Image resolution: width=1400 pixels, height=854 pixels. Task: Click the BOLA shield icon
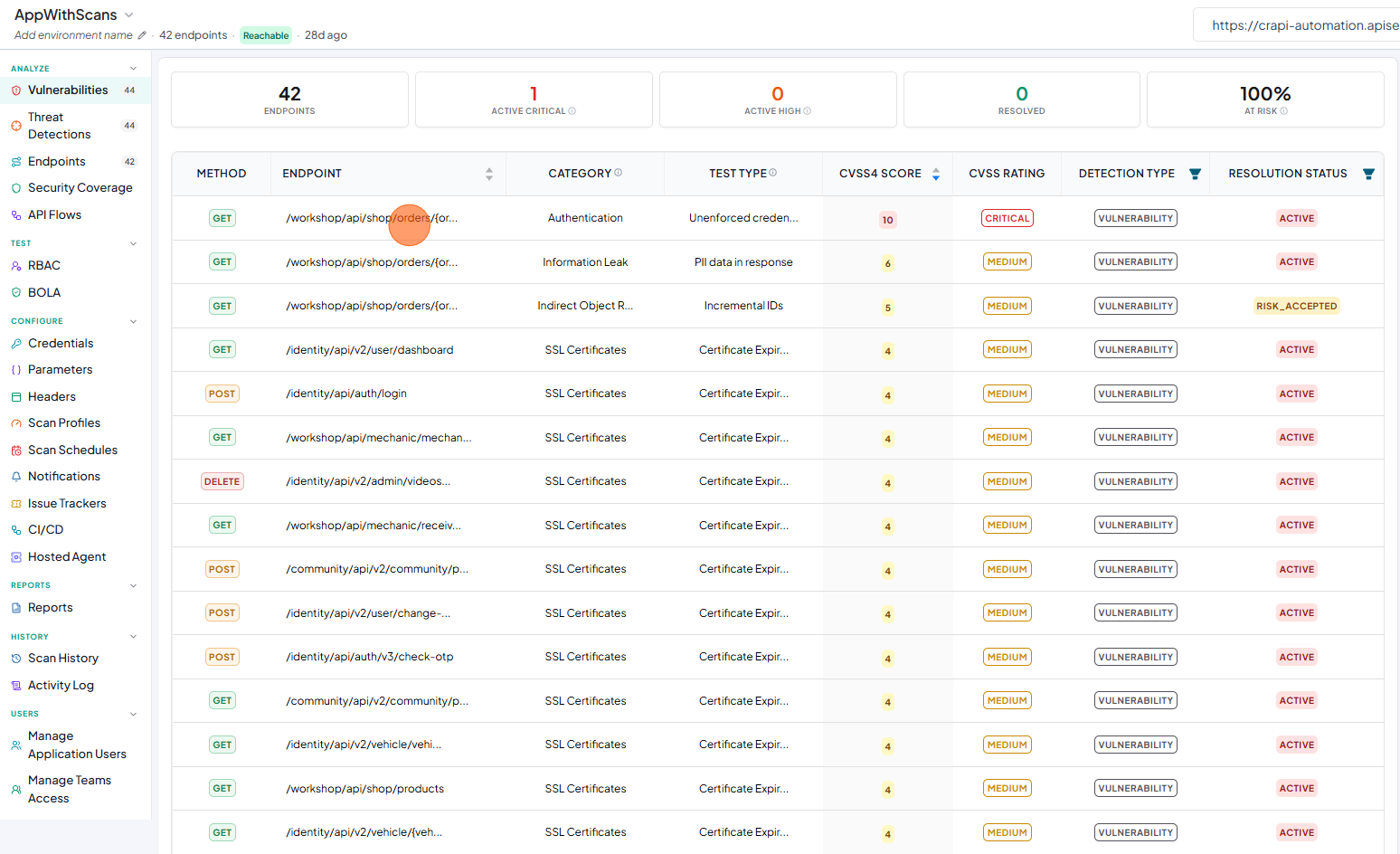click(x=16, y=292)
